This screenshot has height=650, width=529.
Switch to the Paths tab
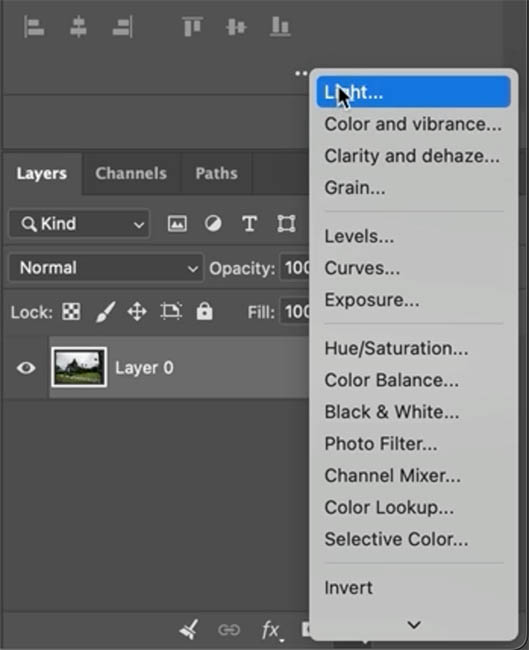pyautogui.click(x=216, y=173)
